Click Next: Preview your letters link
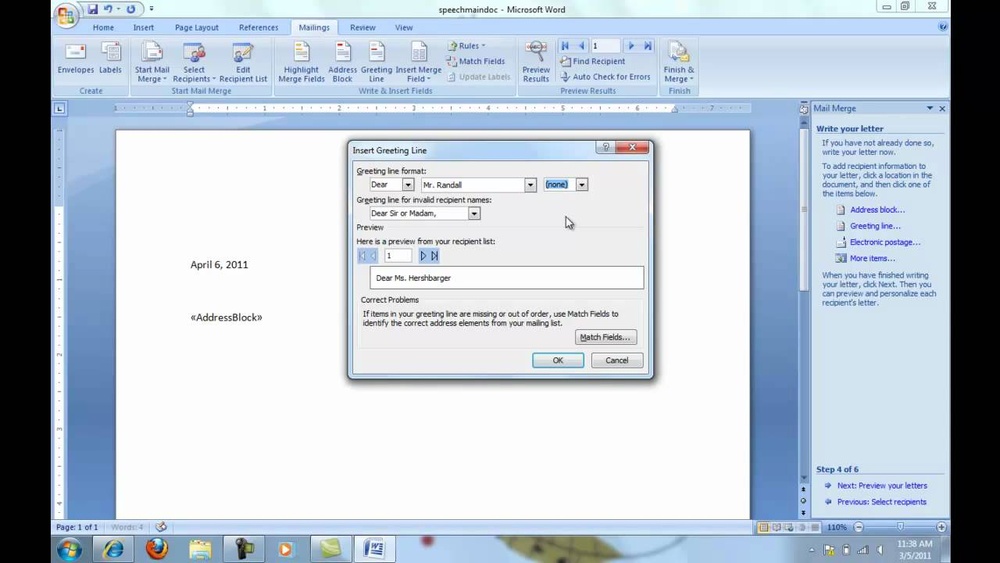Viewport: 1000px width, 563px height. click(x=881, y=486)
